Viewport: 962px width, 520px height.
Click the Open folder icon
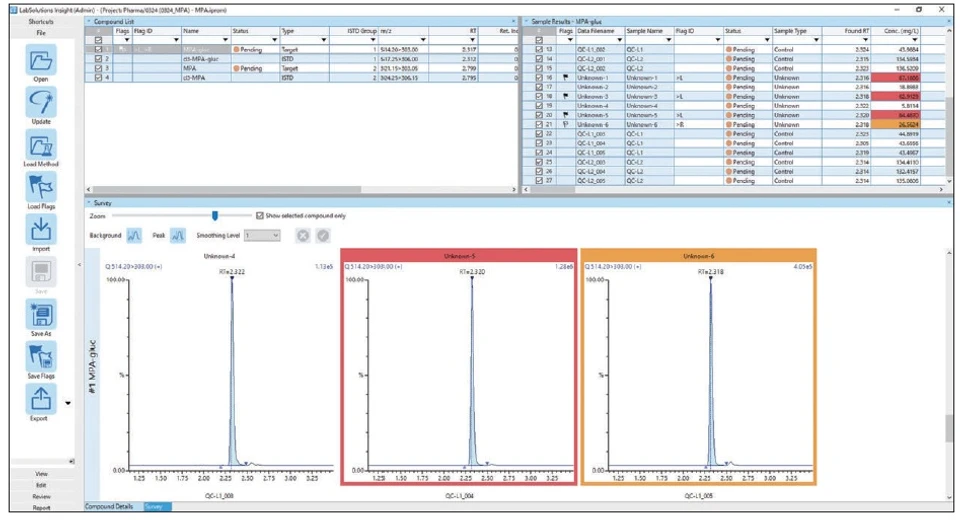(41, 59)
